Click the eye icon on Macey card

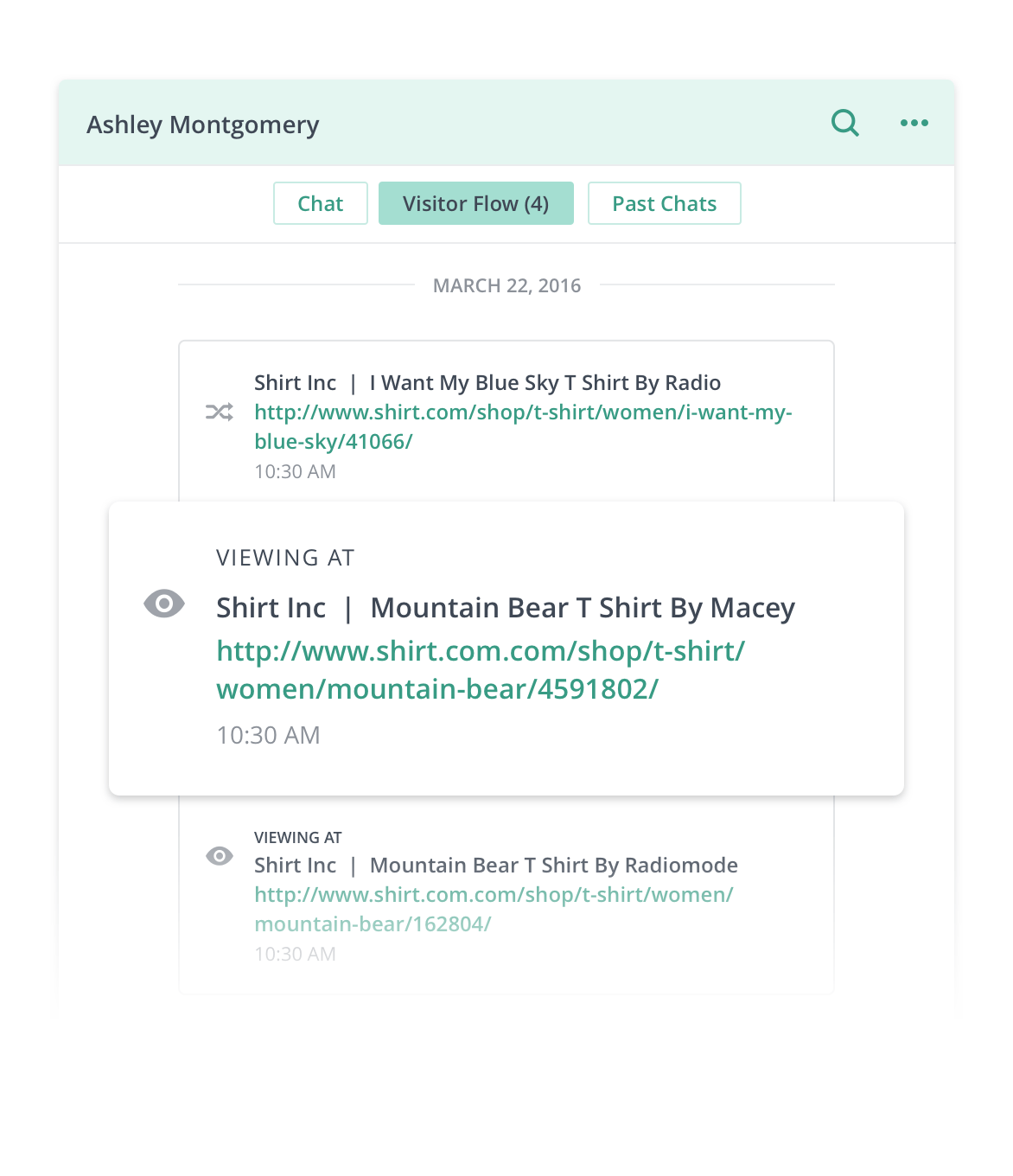point(164,604)
